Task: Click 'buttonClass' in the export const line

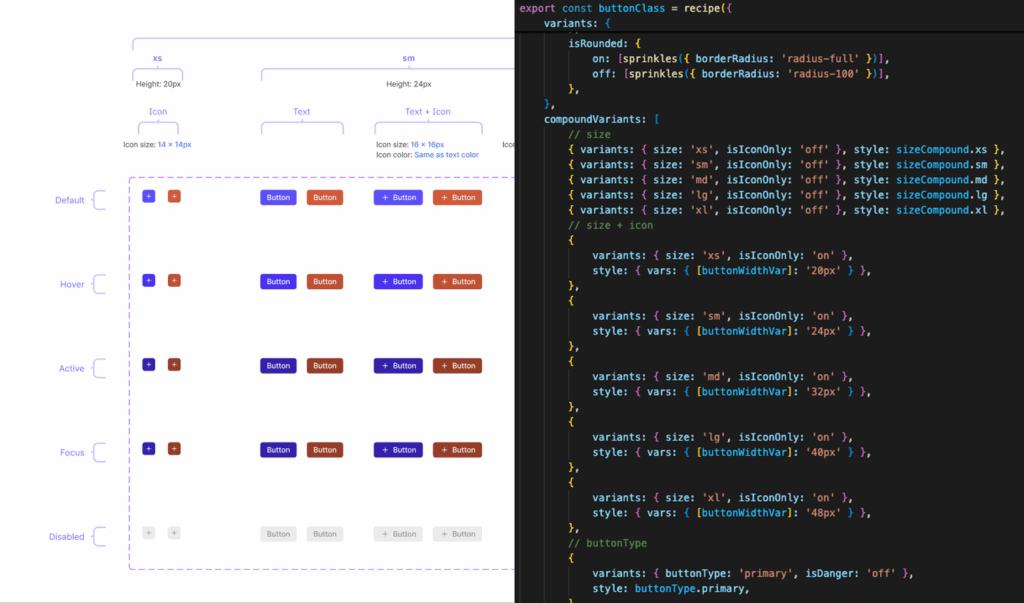Action: 632,8
